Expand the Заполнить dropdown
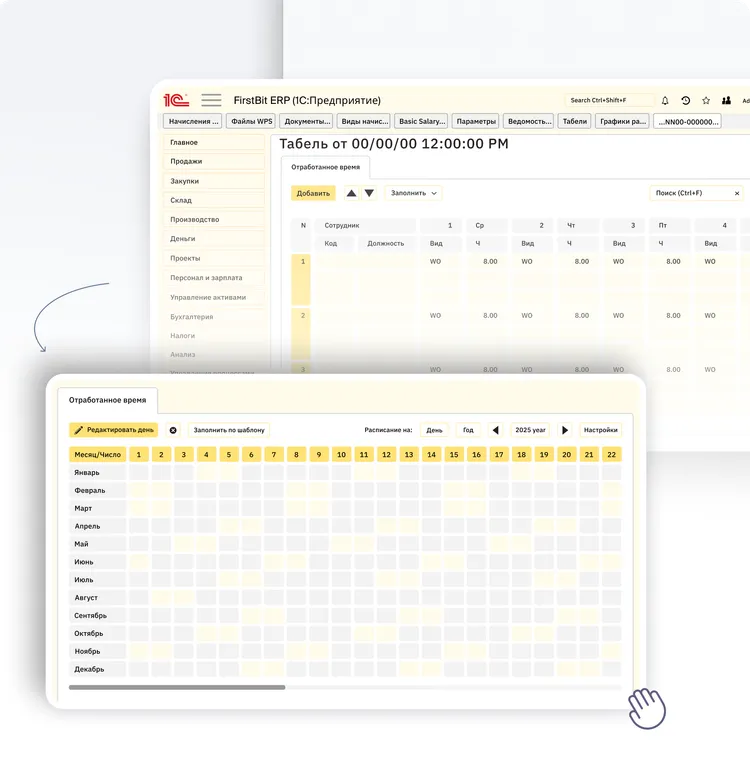This screenshot has height=760, width=750. (x=414, y=193)
